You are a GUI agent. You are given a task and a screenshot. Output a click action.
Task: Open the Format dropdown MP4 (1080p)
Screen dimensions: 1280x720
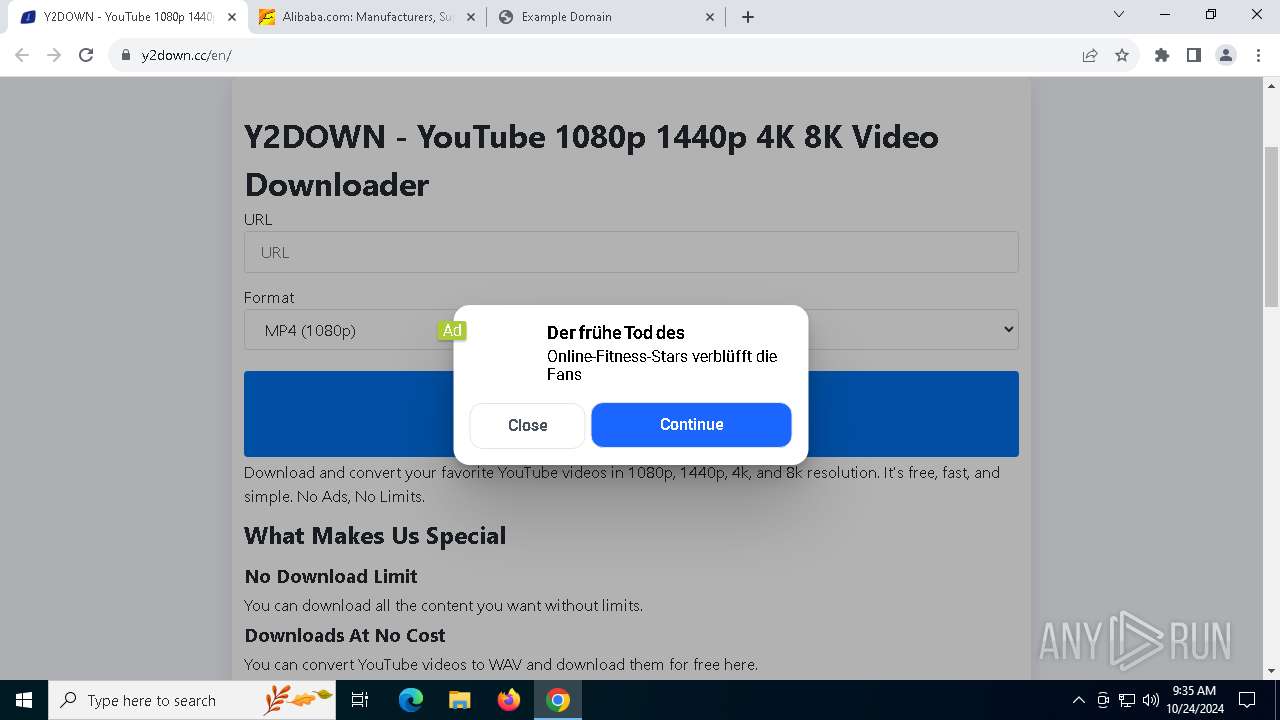pyautogui.click(x=631, y=330)
